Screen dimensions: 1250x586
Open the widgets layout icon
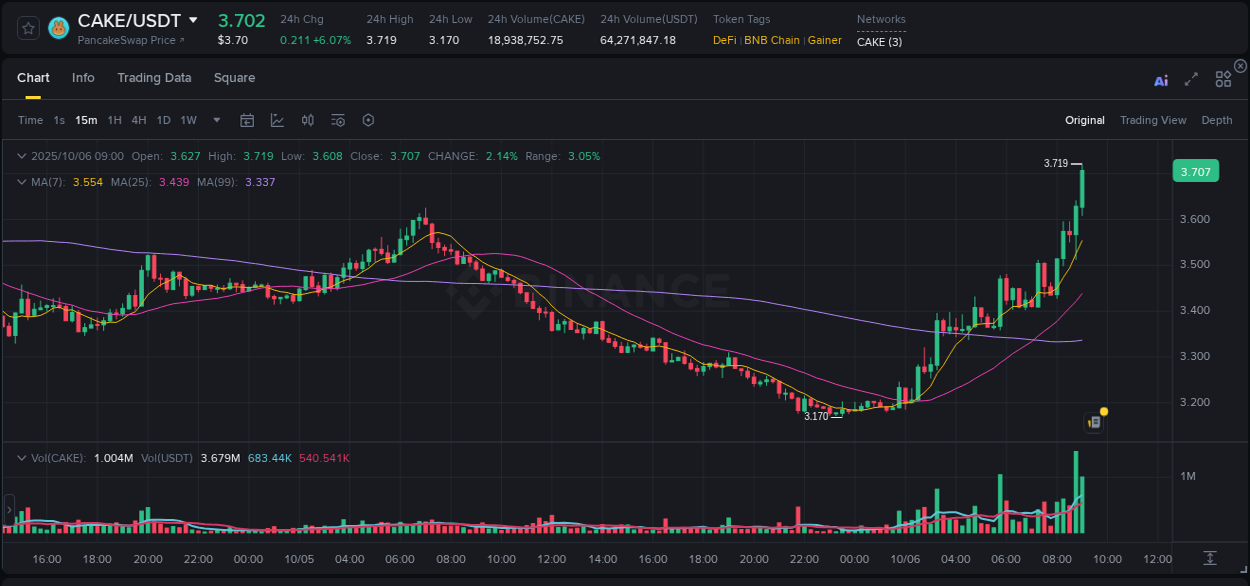click(1223, 79)
